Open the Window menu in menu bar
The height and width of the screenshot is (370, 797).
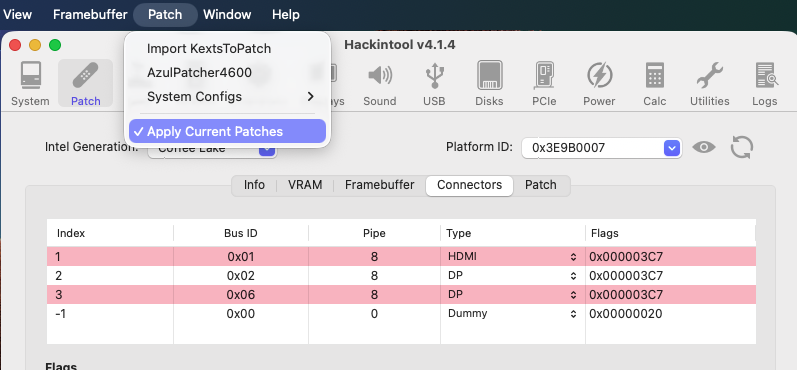(227, 14)
